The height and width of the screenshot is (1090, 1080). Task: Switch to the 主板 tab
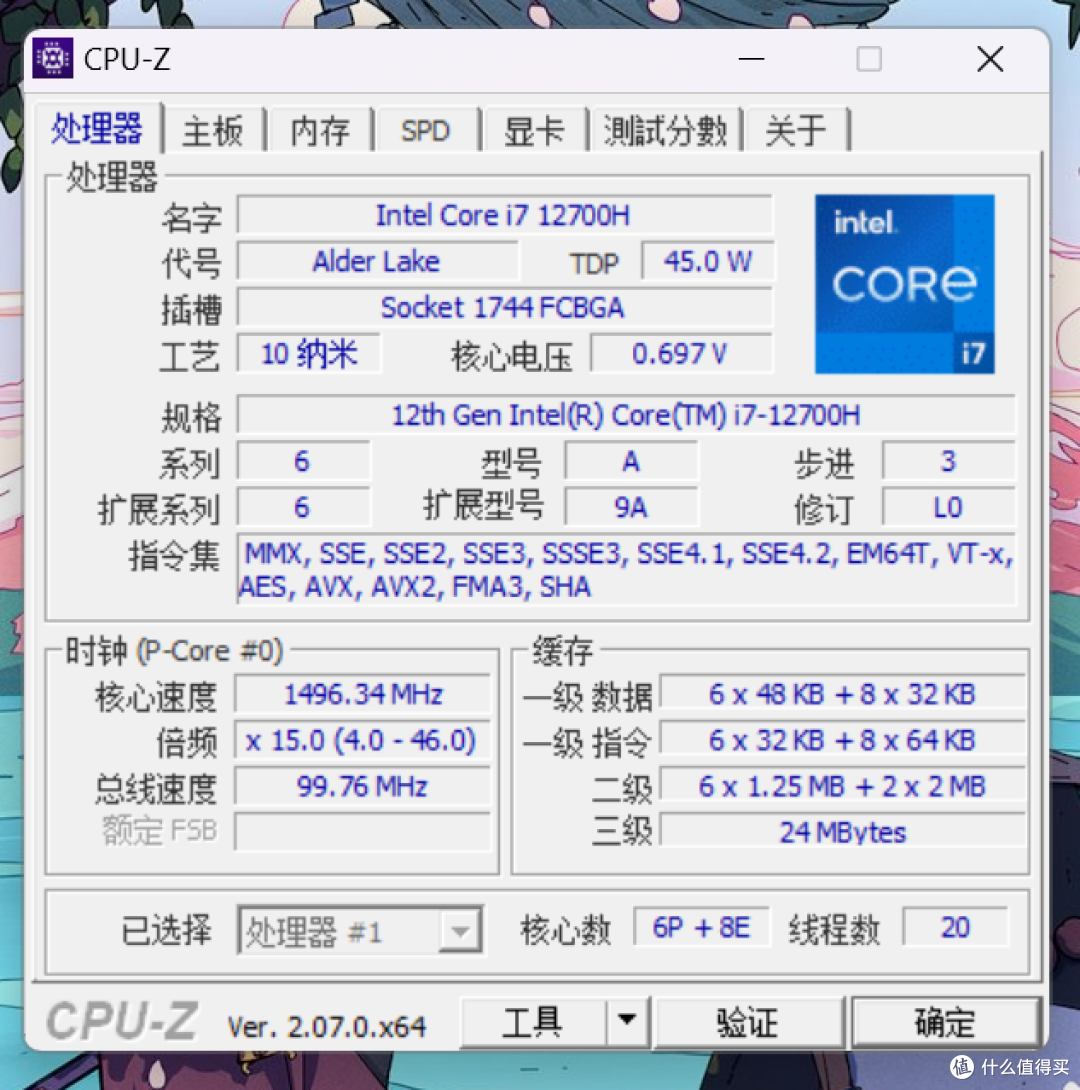click(x=212, y=130)
